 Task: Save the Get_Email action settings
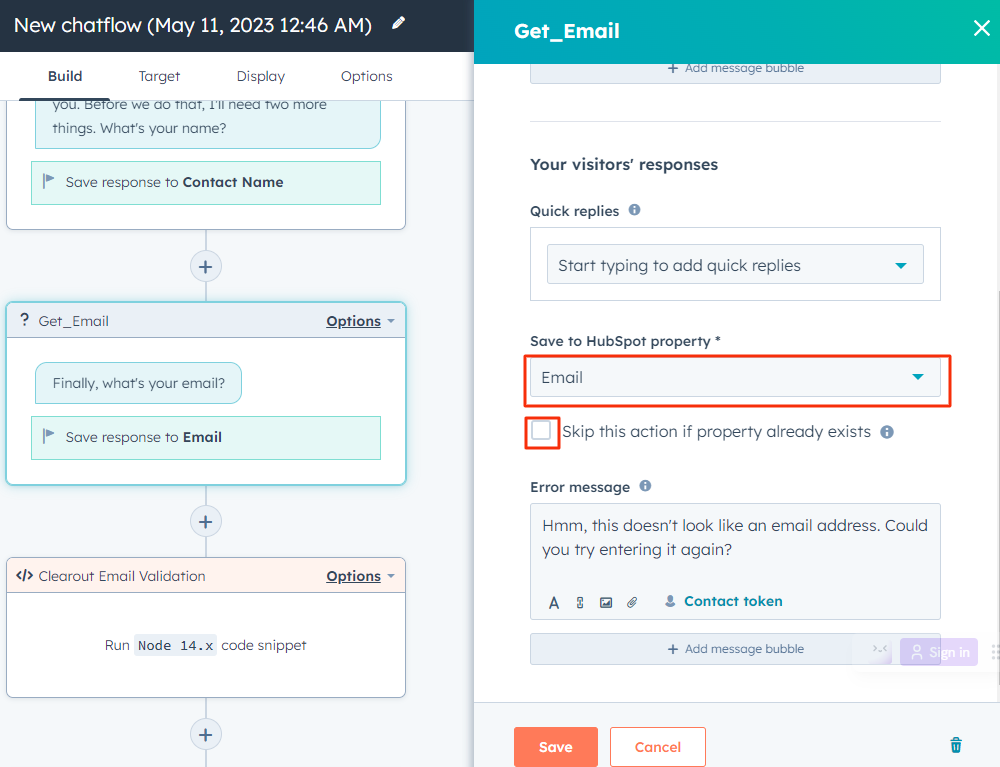tap(555, 746)
